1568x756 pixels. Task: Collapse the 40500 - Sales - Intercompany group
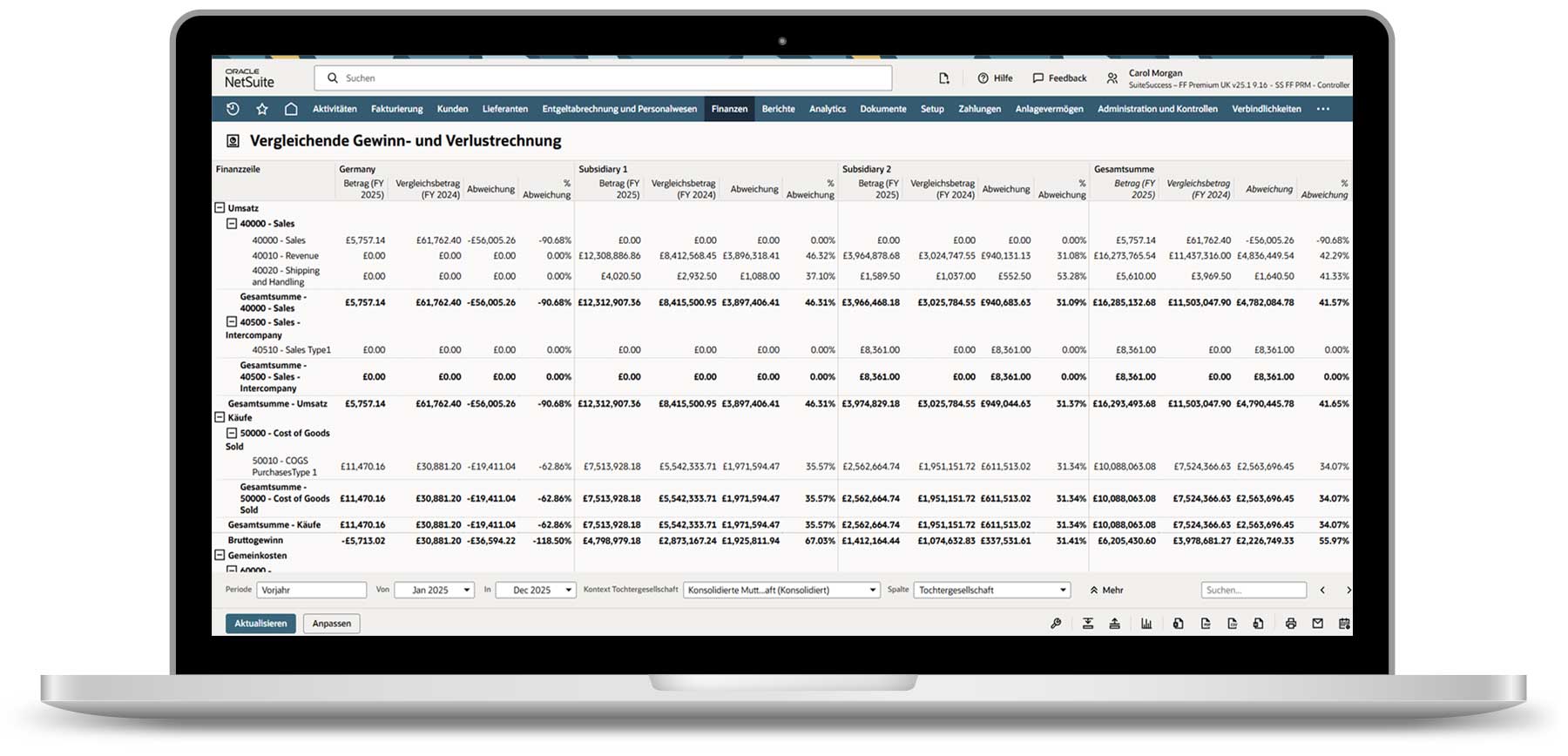coord(232,322)
